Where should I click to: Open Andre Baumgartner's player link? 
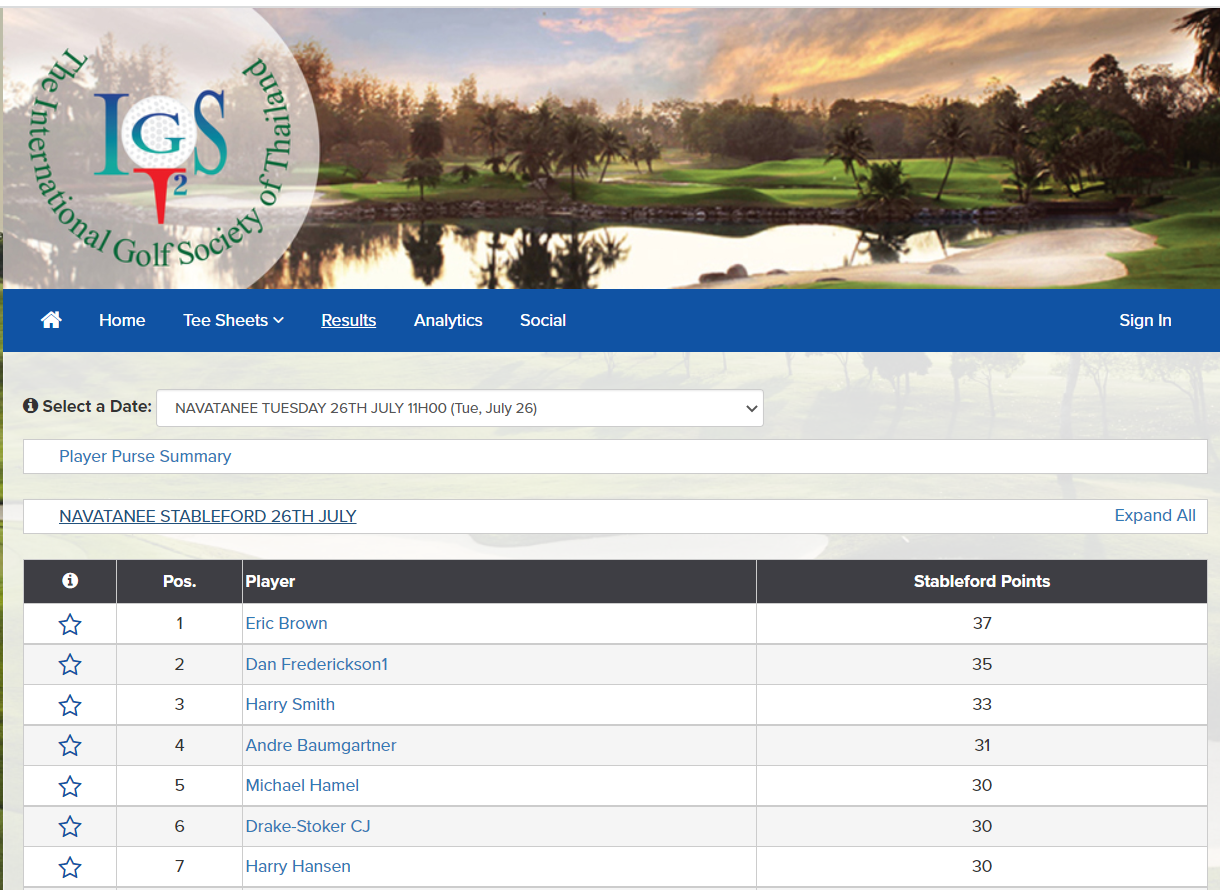tap(321, 745)
